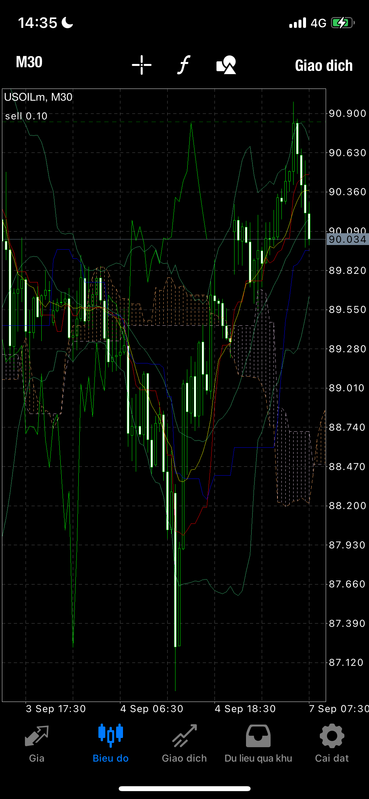Tap the 88.740 price axis label
The width and height of the screenshot is (369, 799).
(x=348, y=427)
